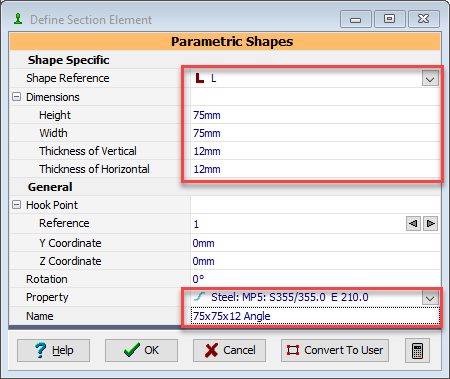
Task: Edit the Width value 75mm
Action: [x=315, y=133]
